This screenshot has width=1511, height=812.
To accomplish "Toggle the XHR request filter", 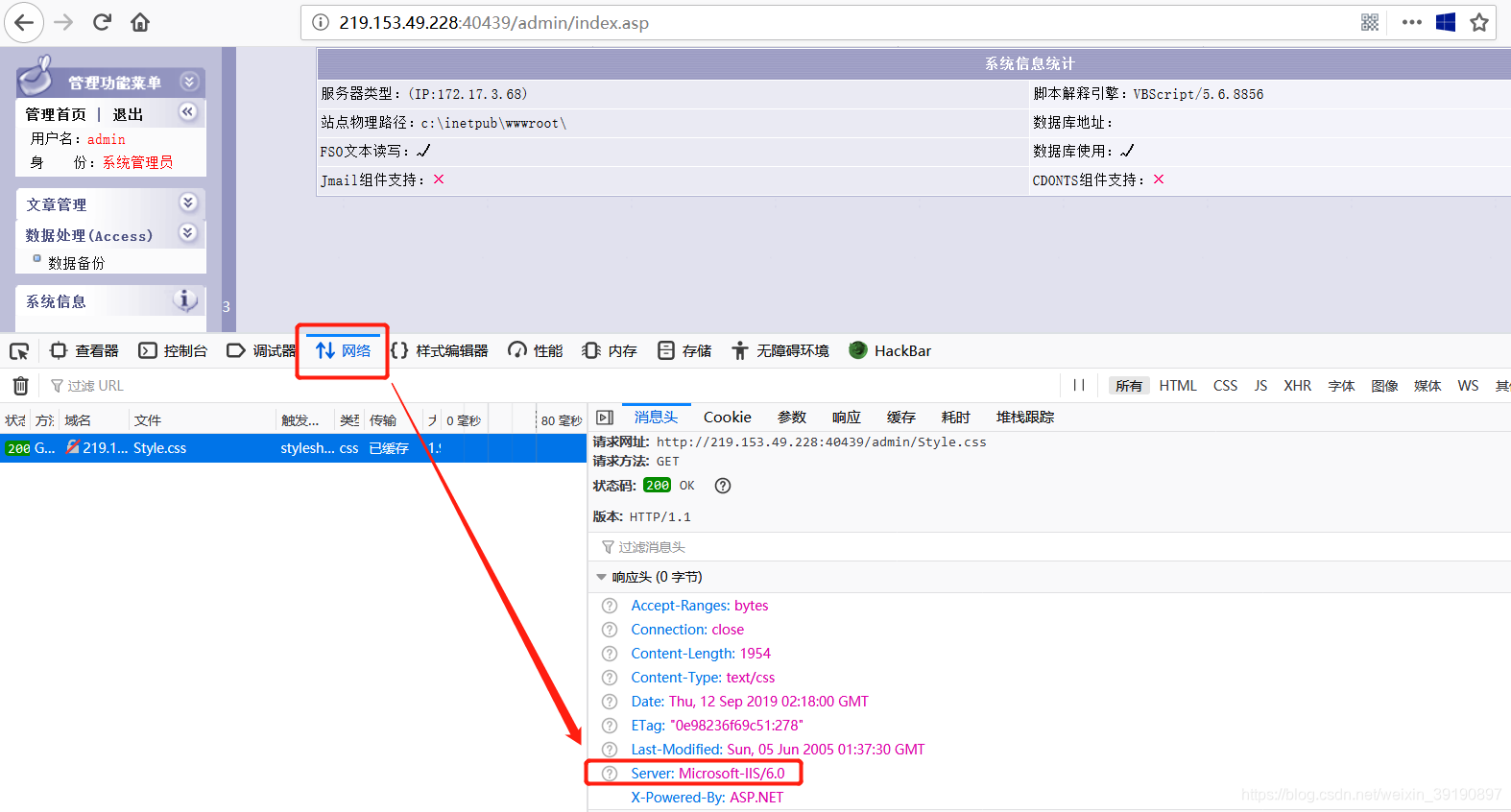I will (x=1298, y=386).
